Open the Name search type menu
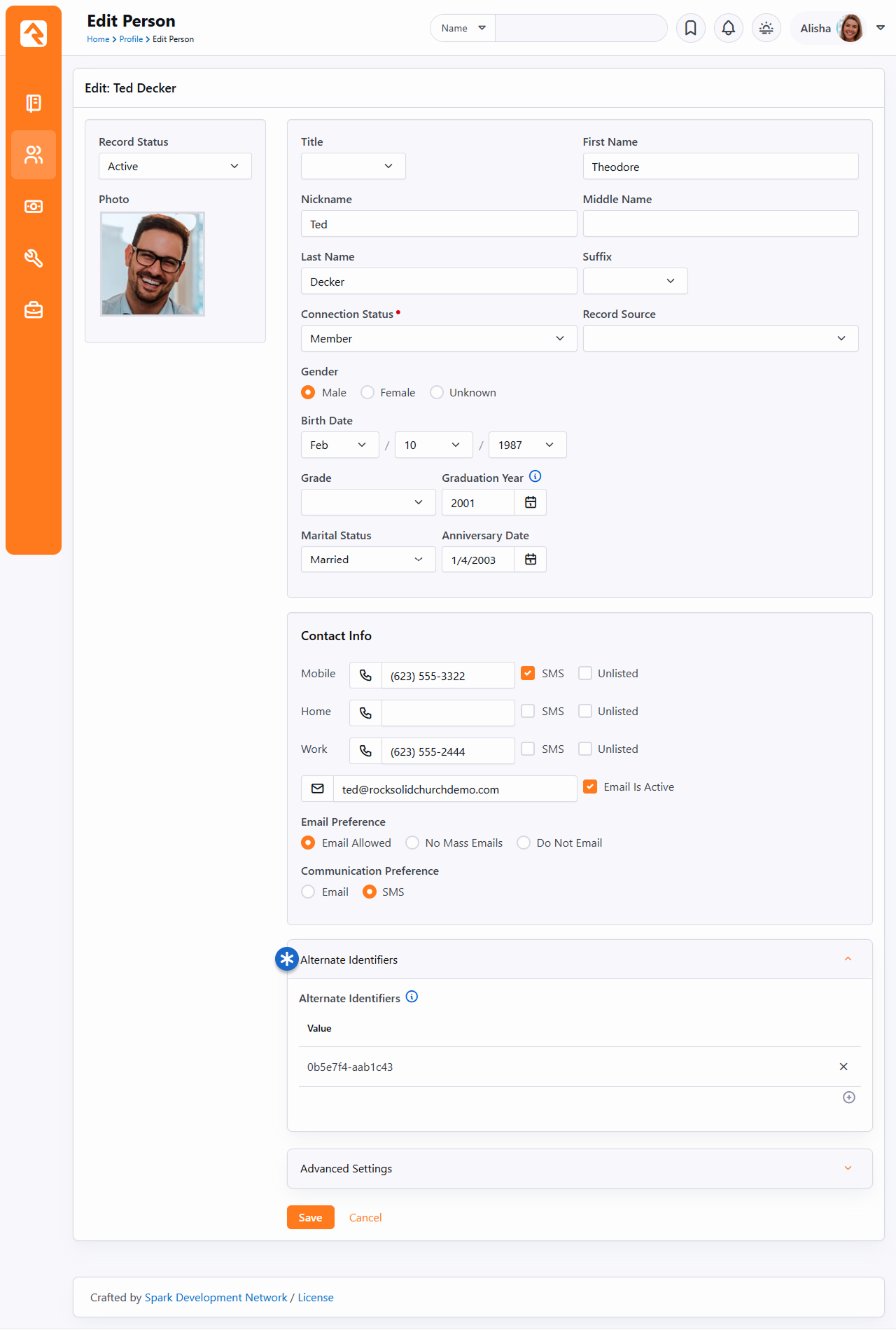896x1330 pixels. tap(463, 28)
